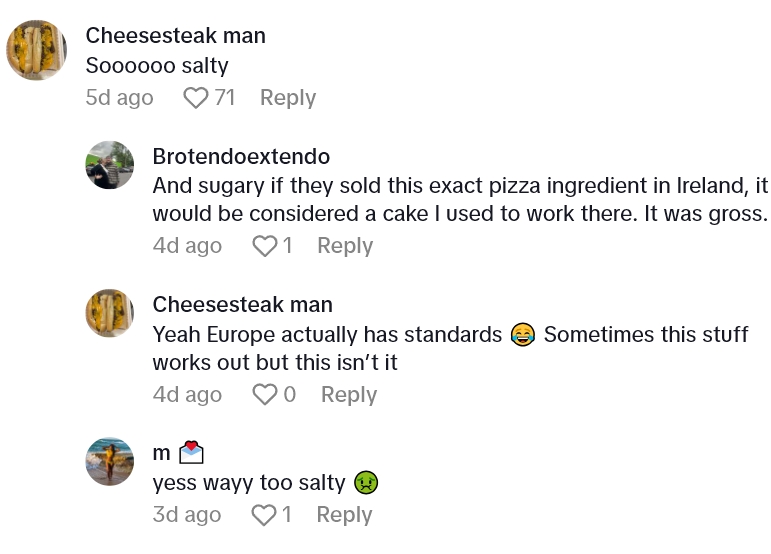Open Brotendoextendo's profile avatar
This screenshot has height=554, width=771.
(x=110, y=165)
